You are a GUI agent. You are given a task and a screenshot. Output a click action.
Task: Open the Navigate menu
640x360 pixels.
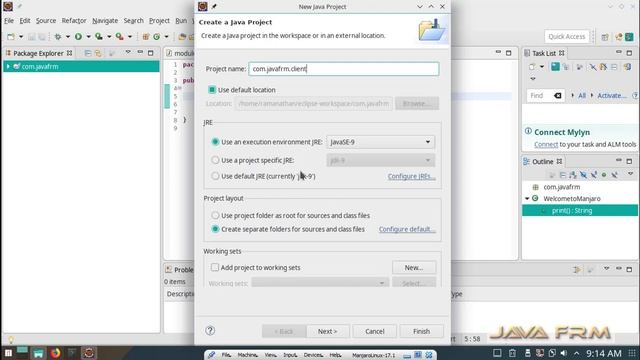(x=105, y=20)
